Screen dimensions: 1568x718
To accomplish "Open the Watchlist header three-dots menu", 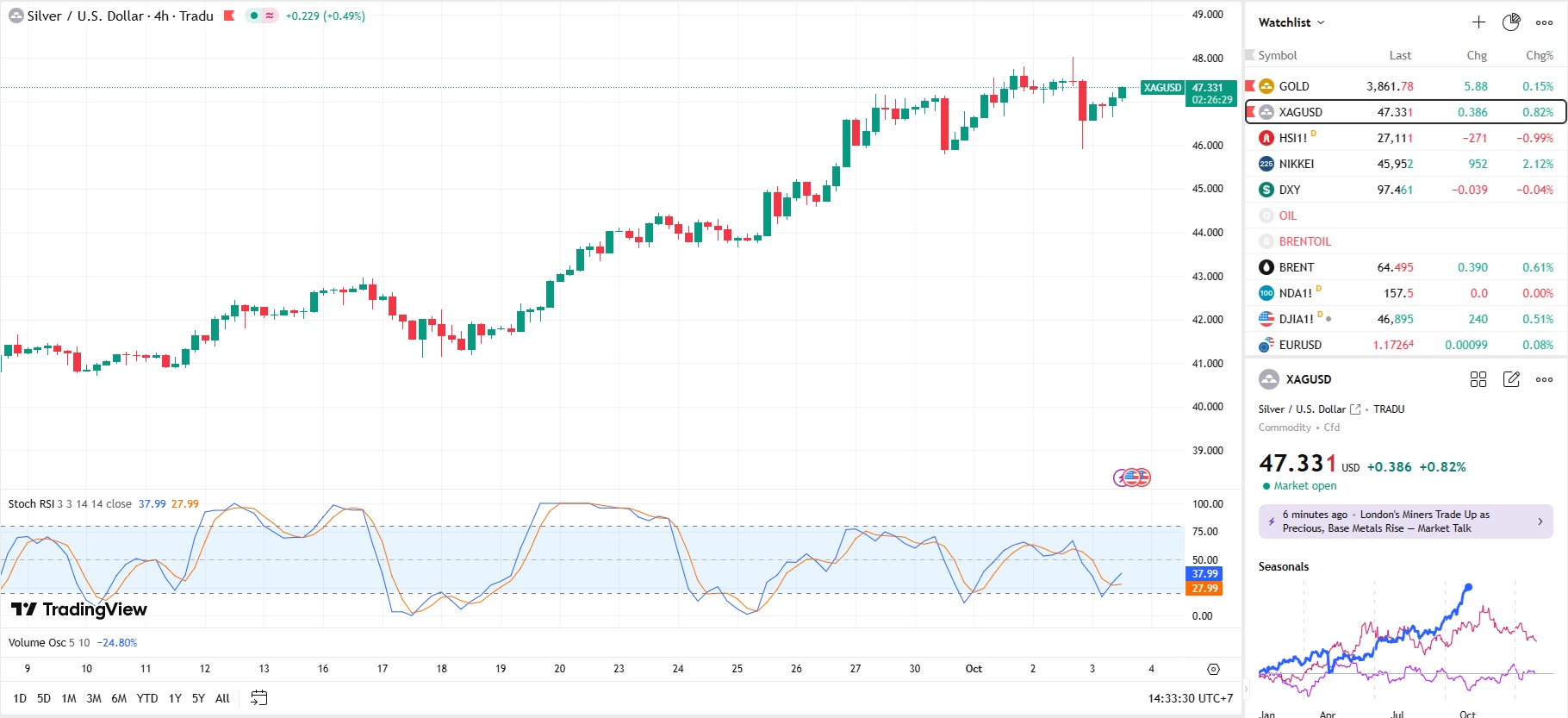I will tap(1544, 22).
